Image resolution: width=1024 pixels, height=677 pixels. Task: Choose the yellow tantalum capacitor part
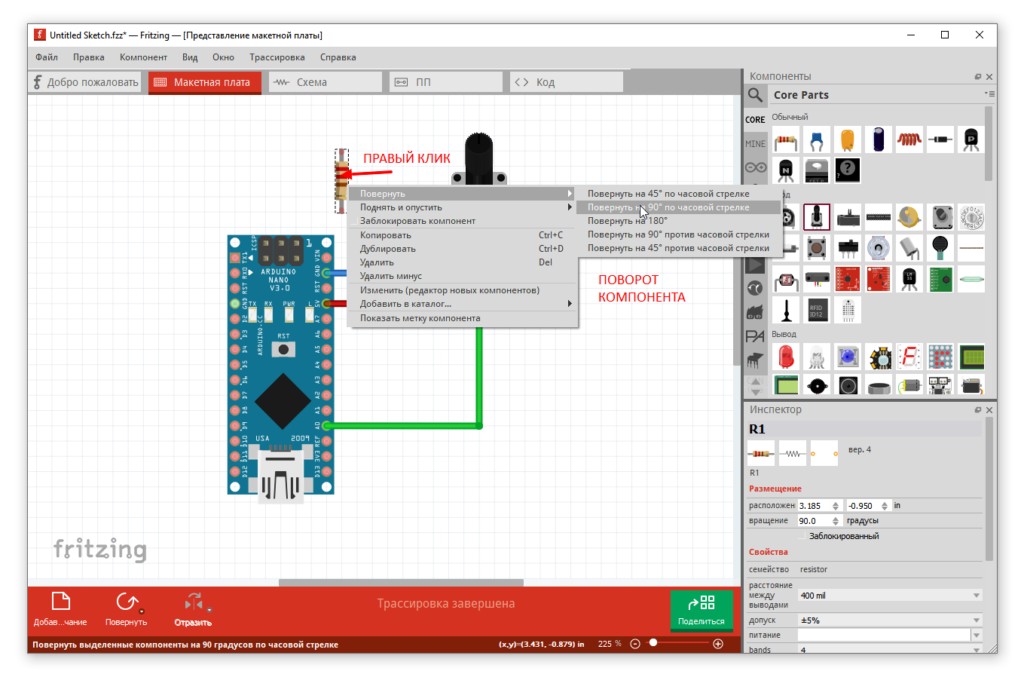[x=847, y=140]
